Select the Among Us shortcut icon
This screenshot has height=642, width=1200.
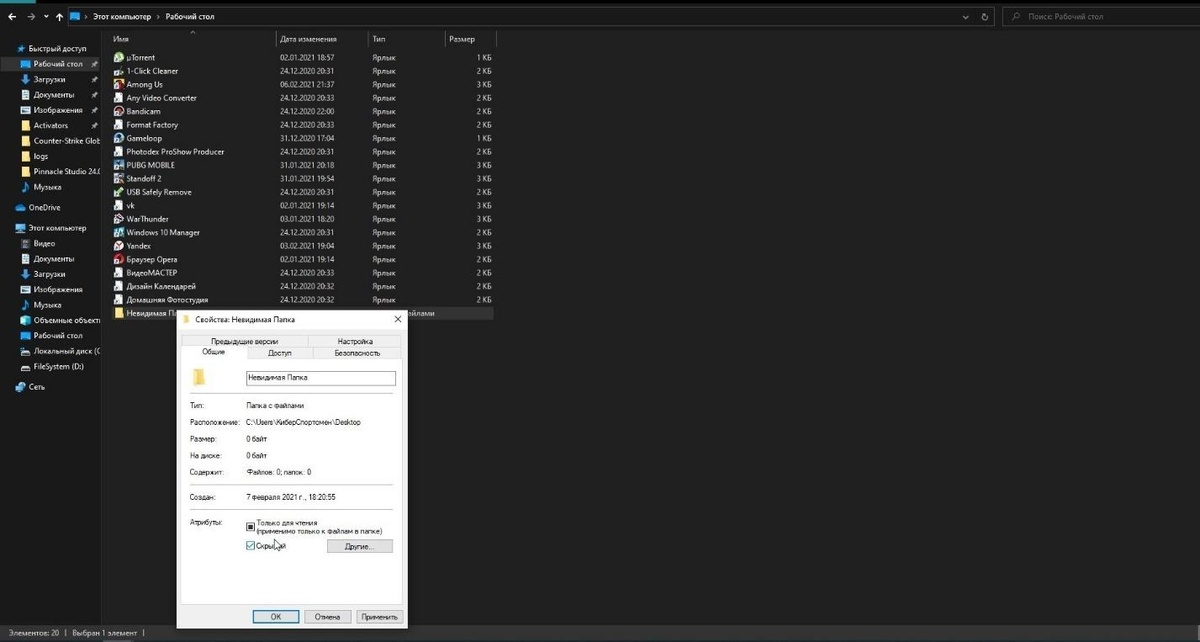click(119, 85)
